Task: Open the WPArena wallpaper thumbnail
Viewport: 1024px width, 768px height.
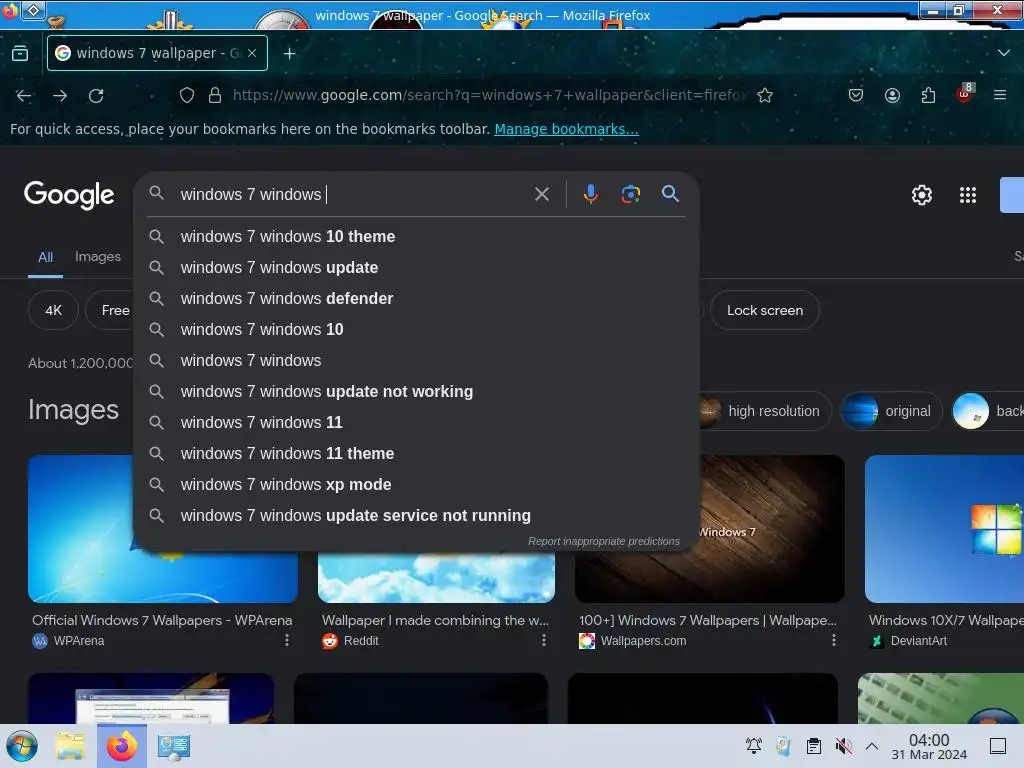Action: pos(82,529)
